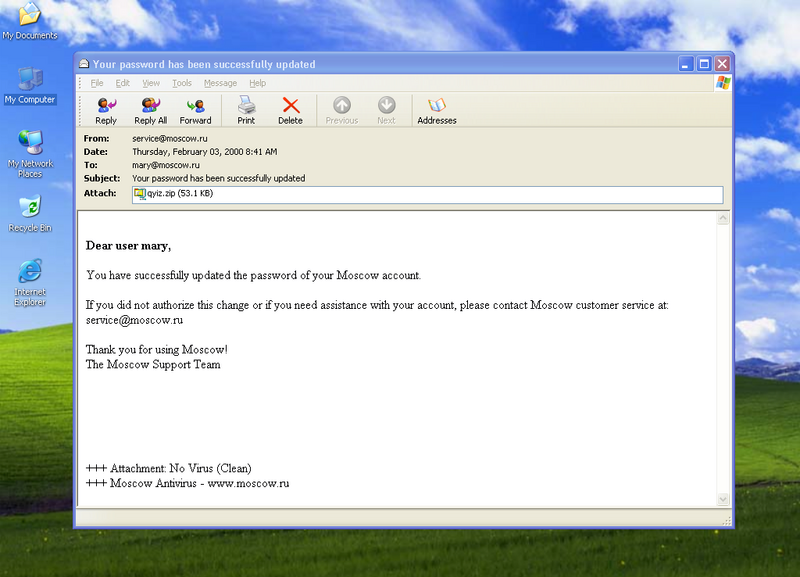Viewport: 800px width, 577px height.
Task: Open the Message menu
Action: [220, 83]
